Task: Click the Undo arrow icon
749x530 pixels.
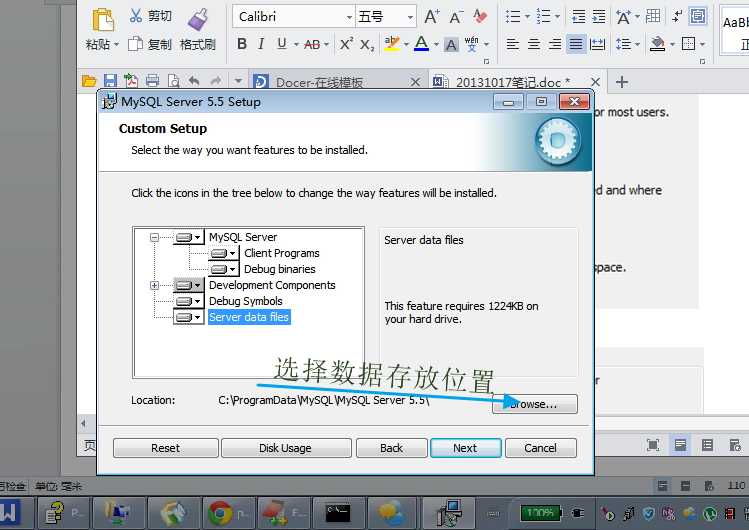Action: (193, 81)
